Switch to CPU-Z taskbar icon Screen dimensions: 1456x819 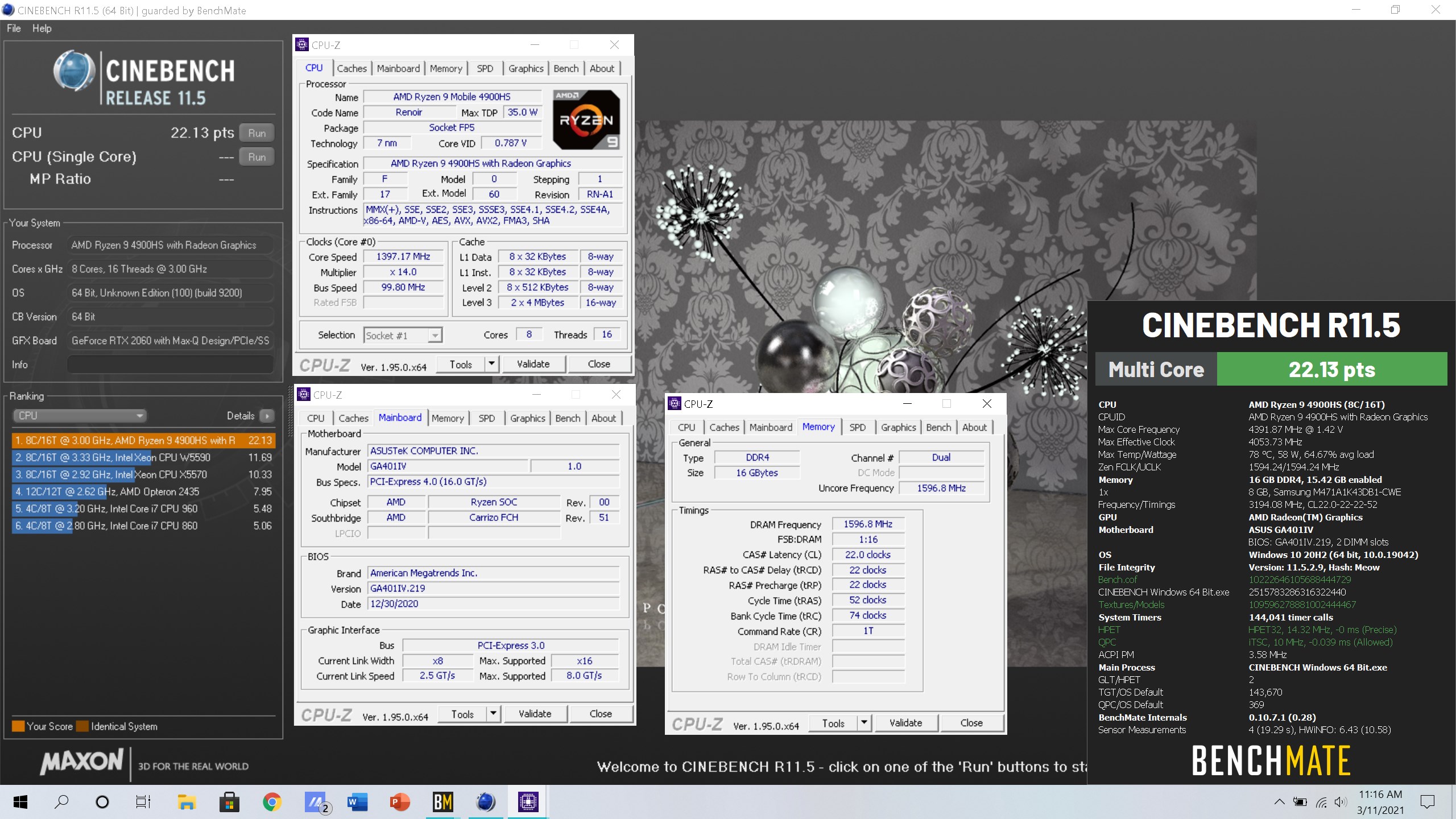click(x=528, y=802)
